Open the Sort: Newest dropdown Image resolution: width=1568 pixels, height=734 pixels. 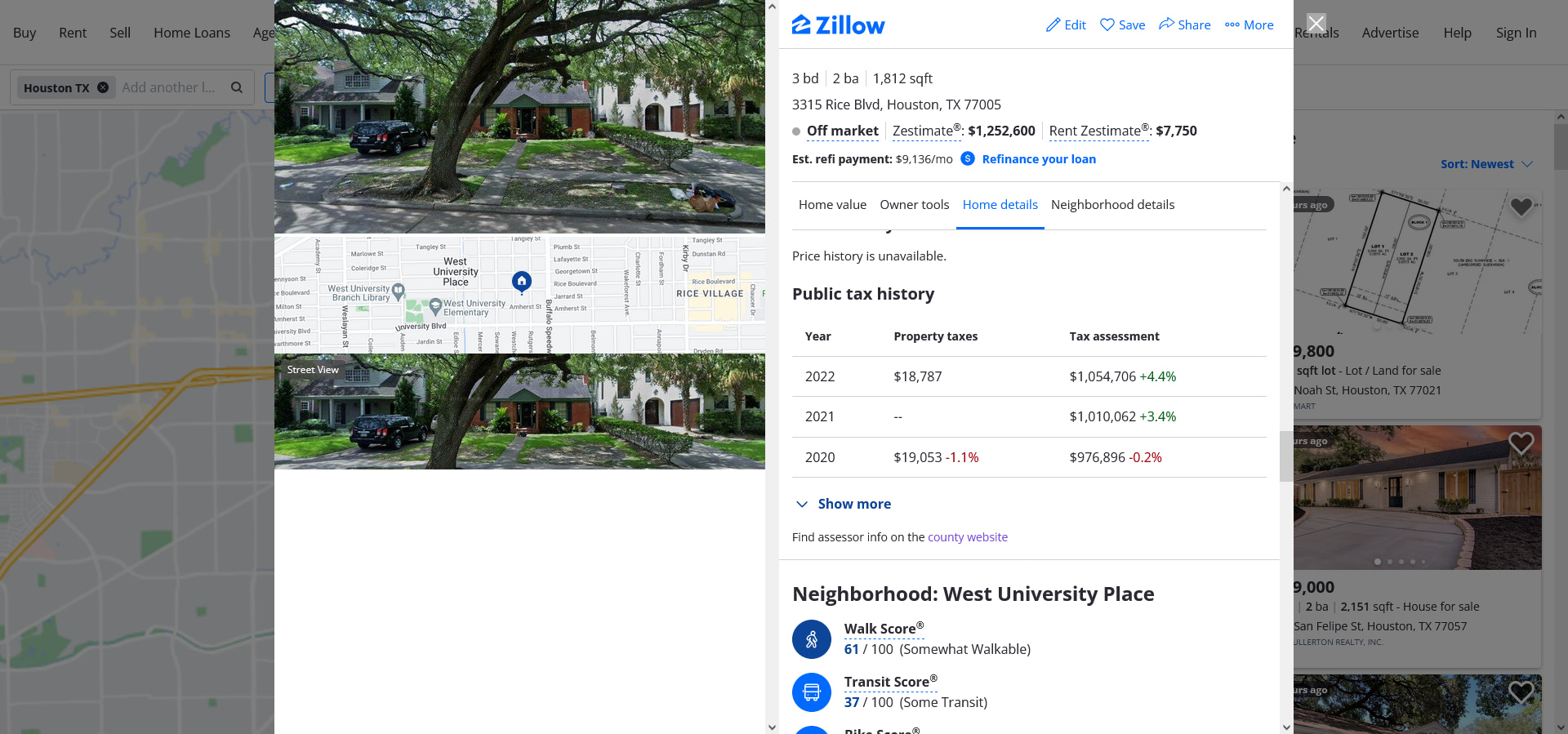(1486, 164)
